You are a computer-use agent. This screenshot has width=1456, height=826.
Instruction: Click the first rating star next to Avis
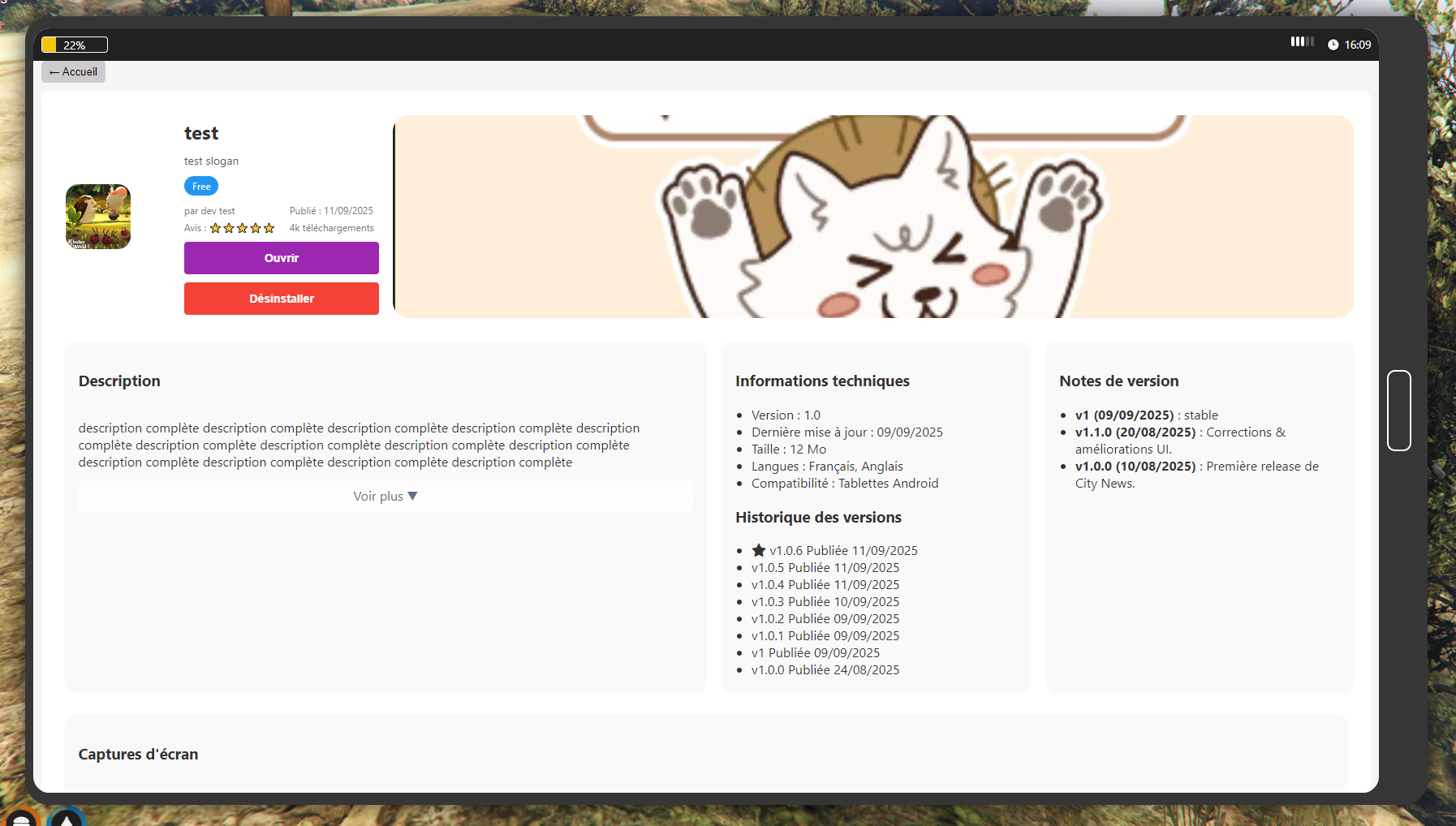216,229
